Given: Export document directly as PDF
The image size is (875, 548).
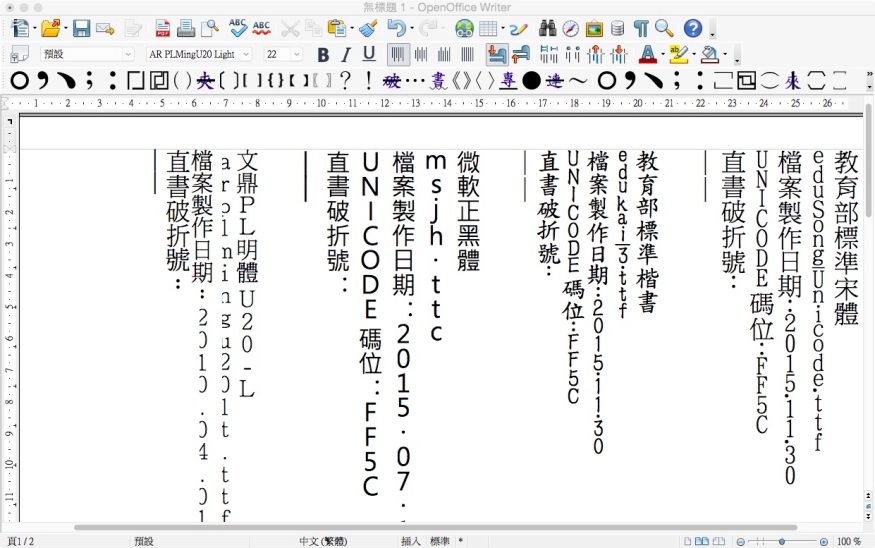Looking at the screenshot, I should tap(162, 28).
